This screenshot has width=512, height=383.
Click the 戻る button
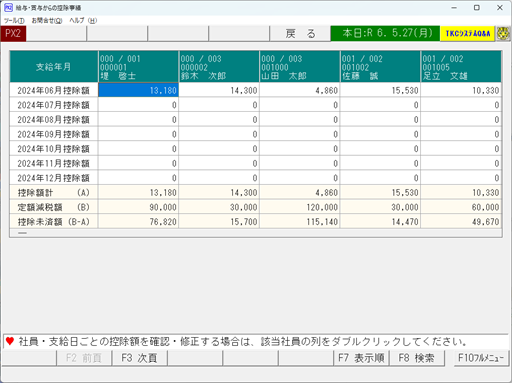tap(300, 33)
